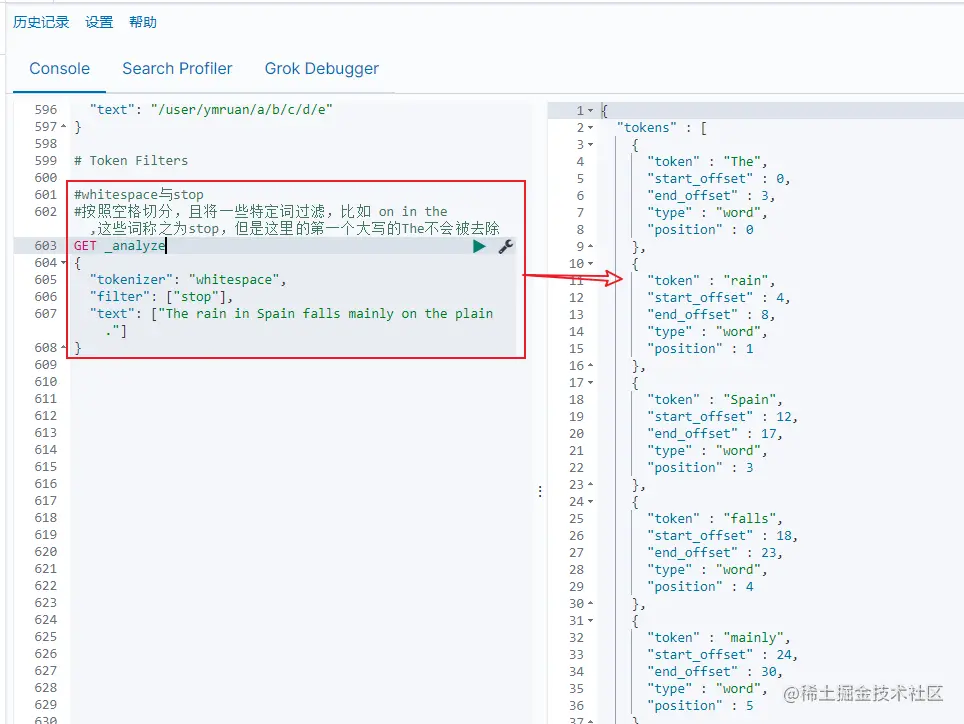Image resolution: width=964 pixels, height=724 pixels.
Task: Click the panel resize handle dots
Action: (x=540, y=491)
